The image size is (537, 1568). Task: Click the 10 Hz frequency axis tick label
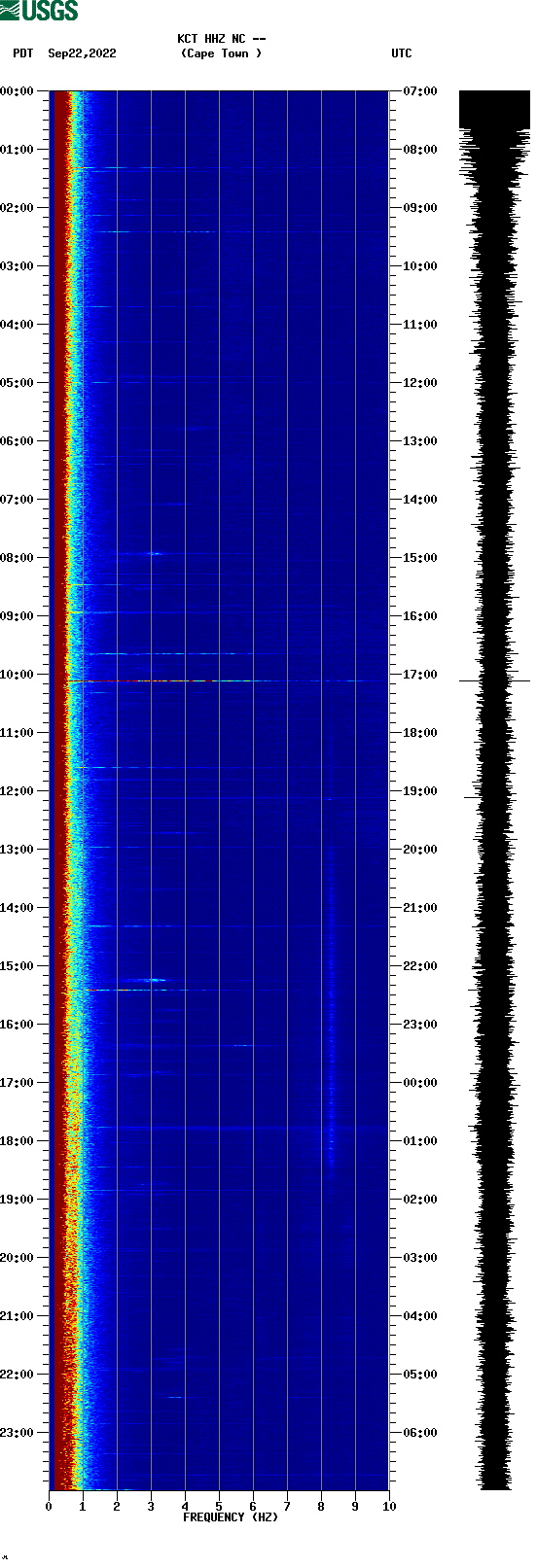389,1507
